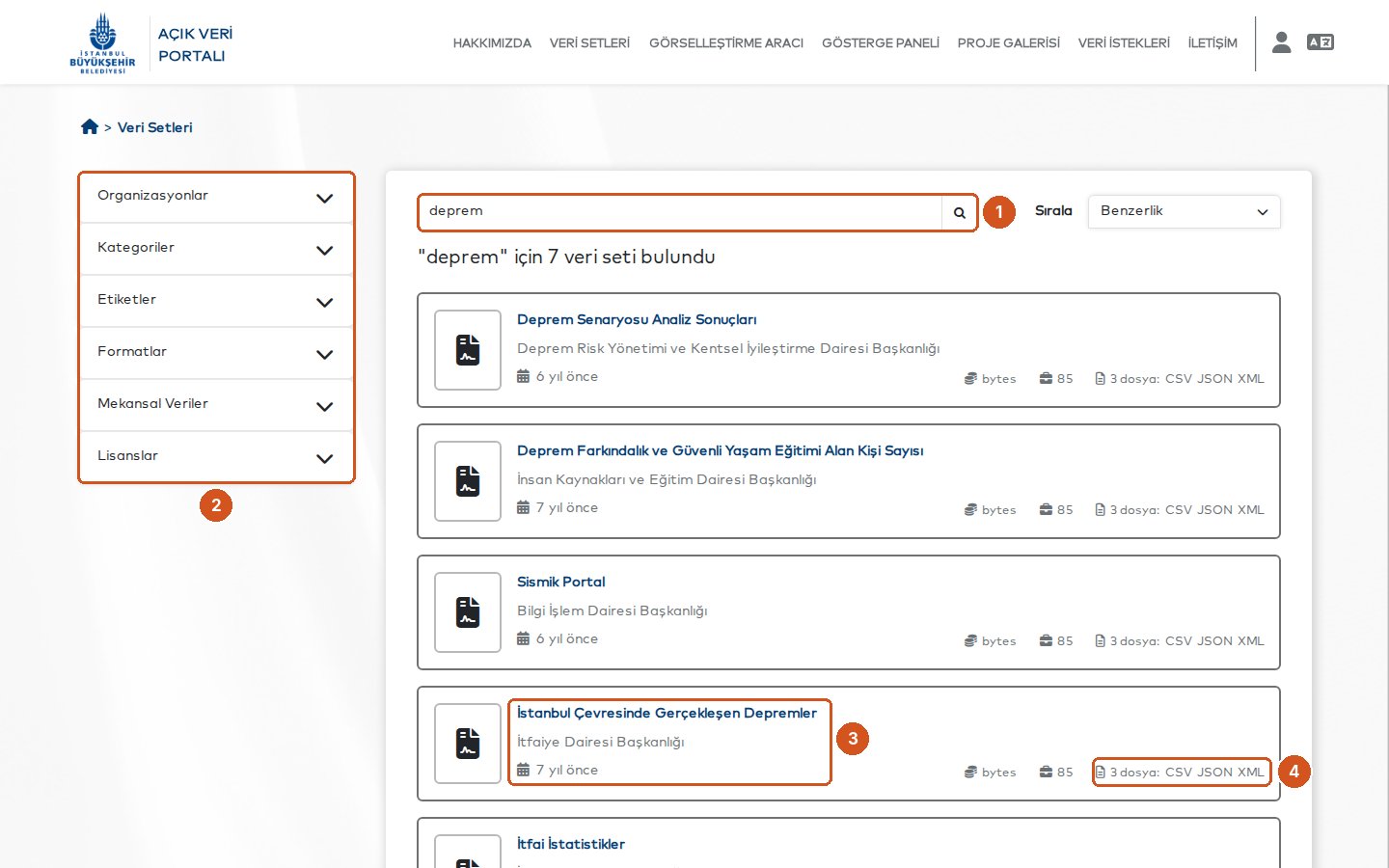Screen dimensions: 1389x868
Task: Click the İstanbul Büyükşehir Belediyesi logo
Action: tap(102, 43)
